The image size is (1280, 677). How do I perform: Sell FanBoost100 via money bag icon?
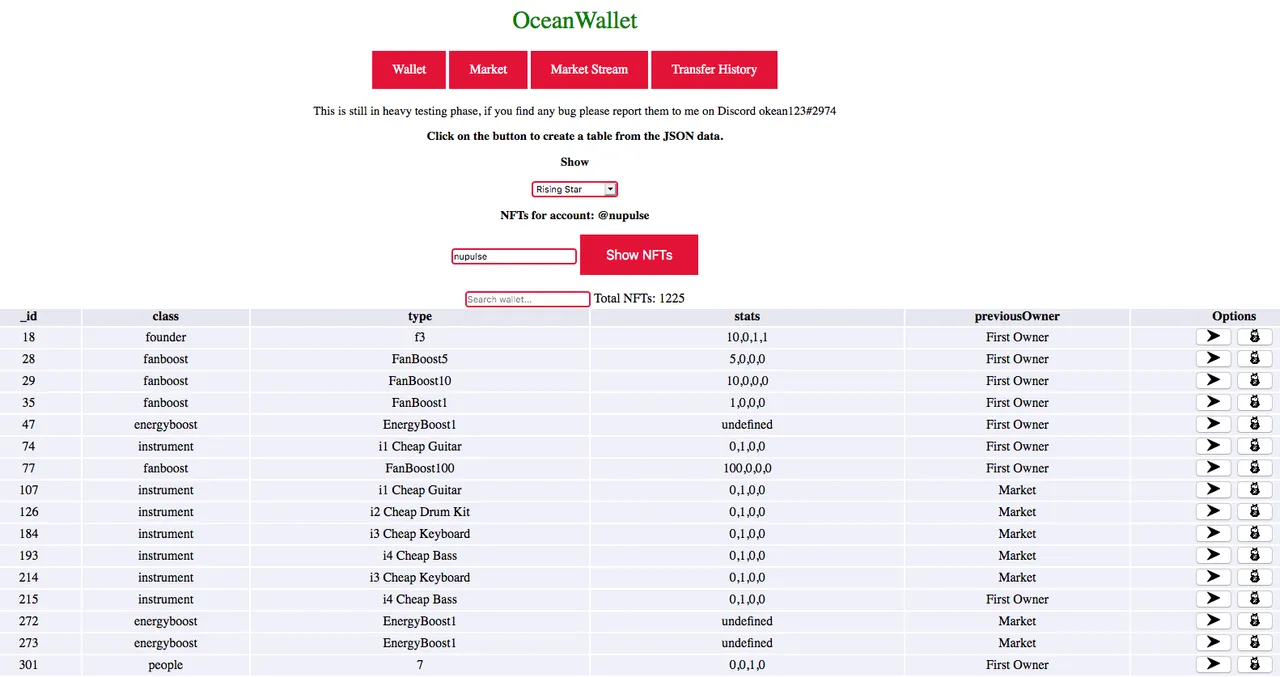(1254, 468)
